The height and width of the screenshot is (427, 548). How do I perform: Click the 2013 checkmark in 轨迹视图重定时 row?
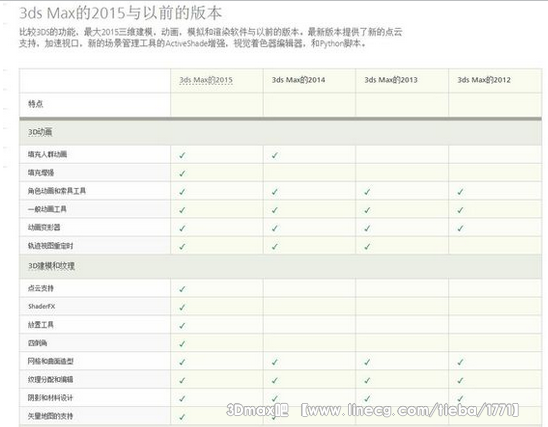[367, 246]
